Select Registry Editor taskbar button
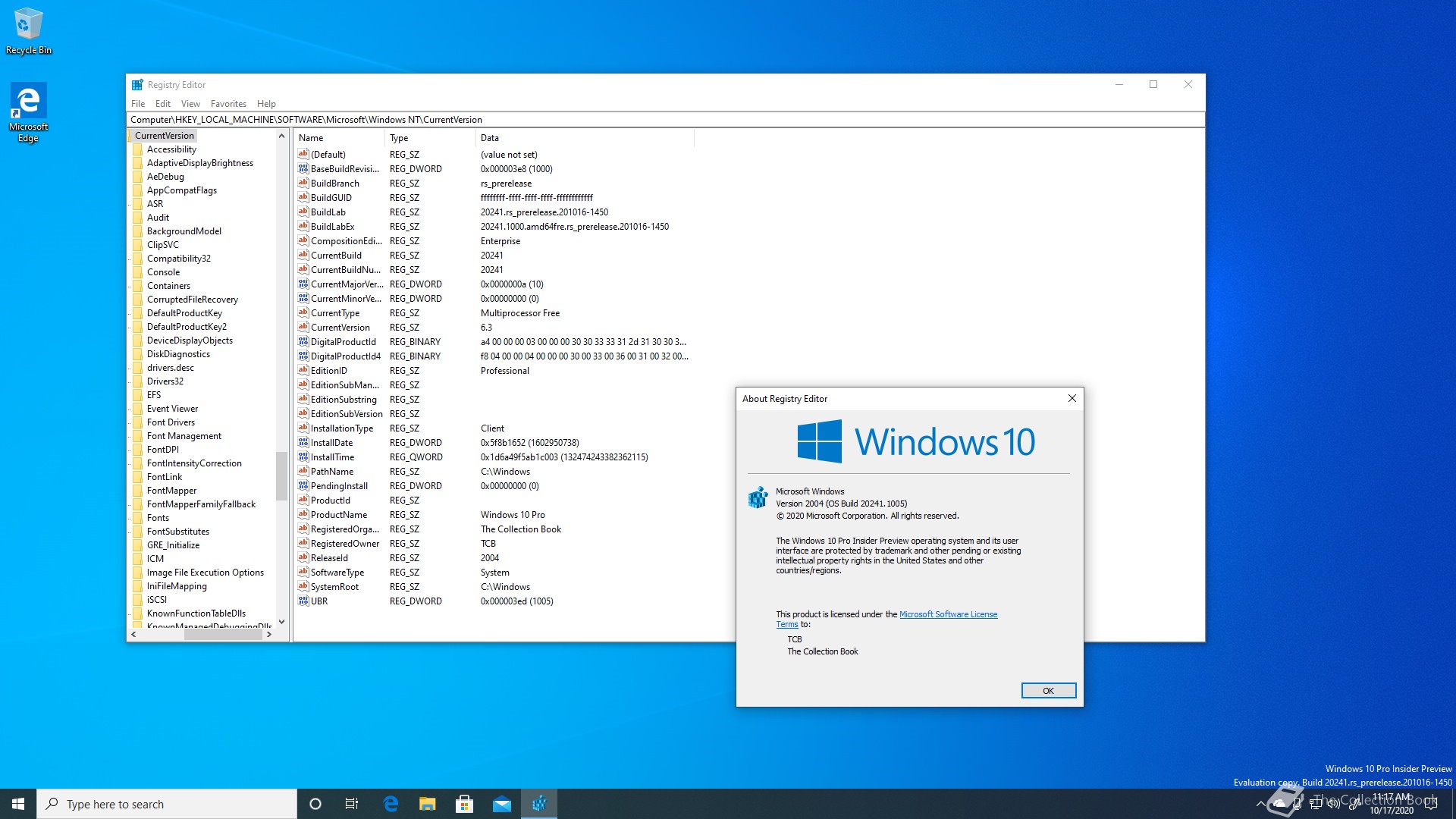The height and width of the screenshot is (819, 1456). pos(539,804)
